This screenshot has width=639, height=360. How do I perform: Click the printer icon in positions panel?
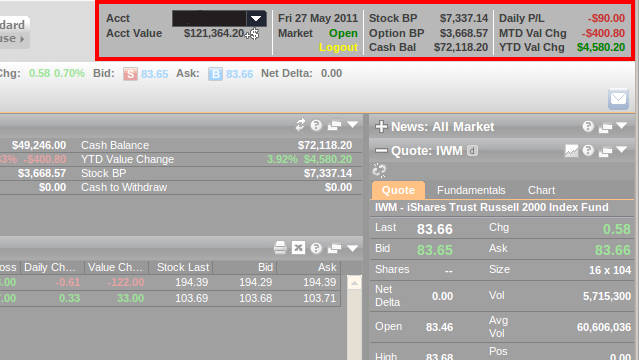280,247
